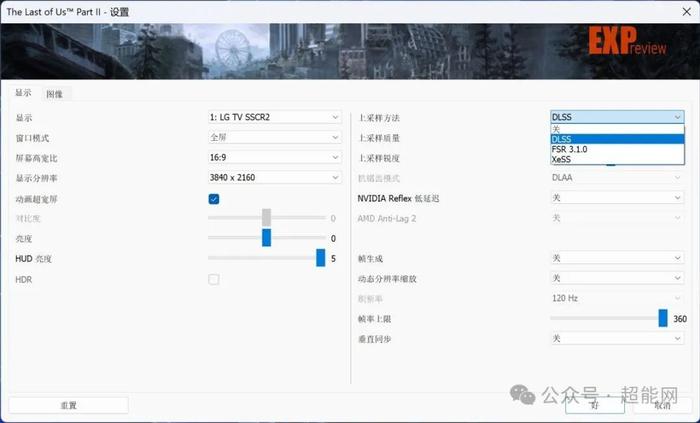Click the 帧率上限 slider handle at 360
This screenshot has height=423, width=700.
[x=663, y=318]
